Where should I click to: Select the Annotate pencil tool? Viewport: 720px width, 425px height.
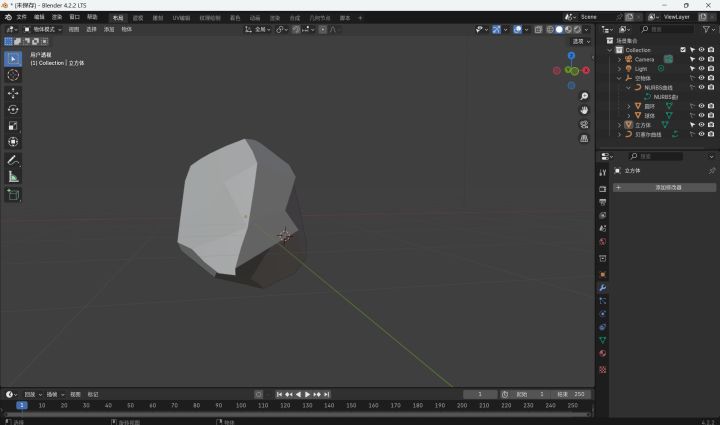click(x=13, y=160)
